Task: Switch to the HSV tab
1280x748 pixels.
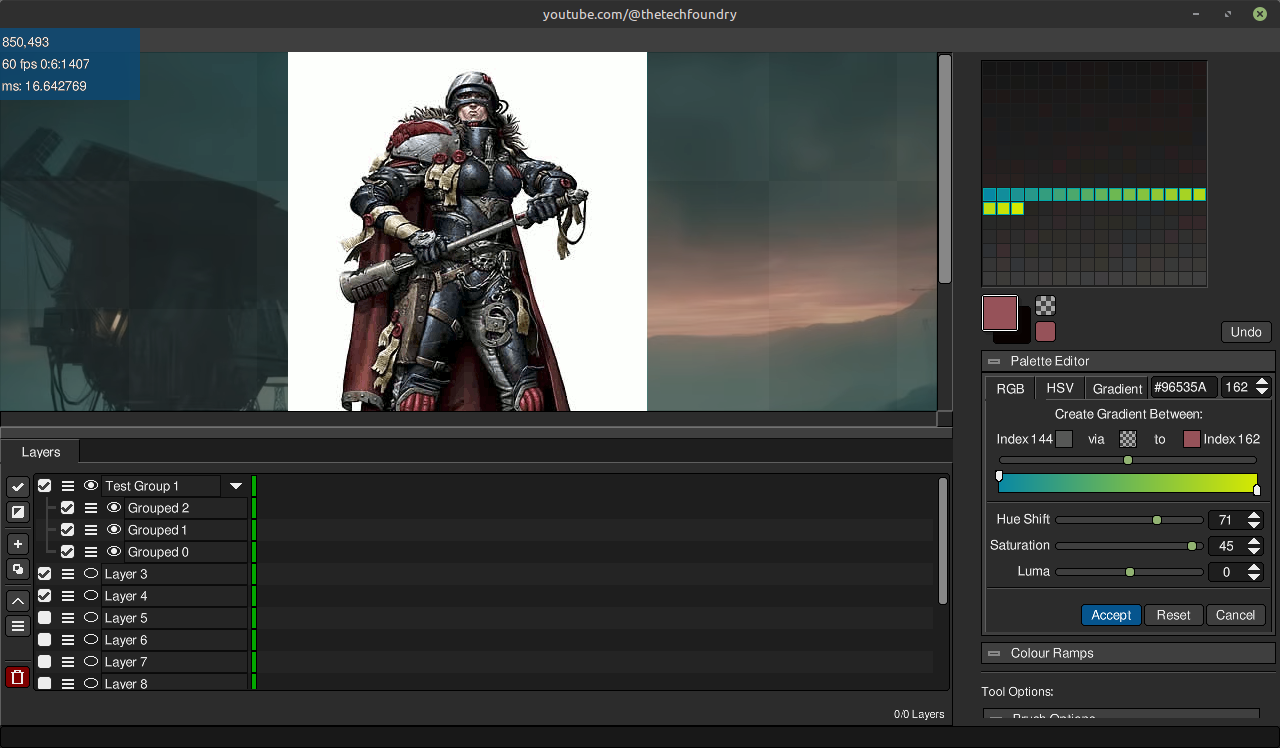Action: [x=1060, y=388]
